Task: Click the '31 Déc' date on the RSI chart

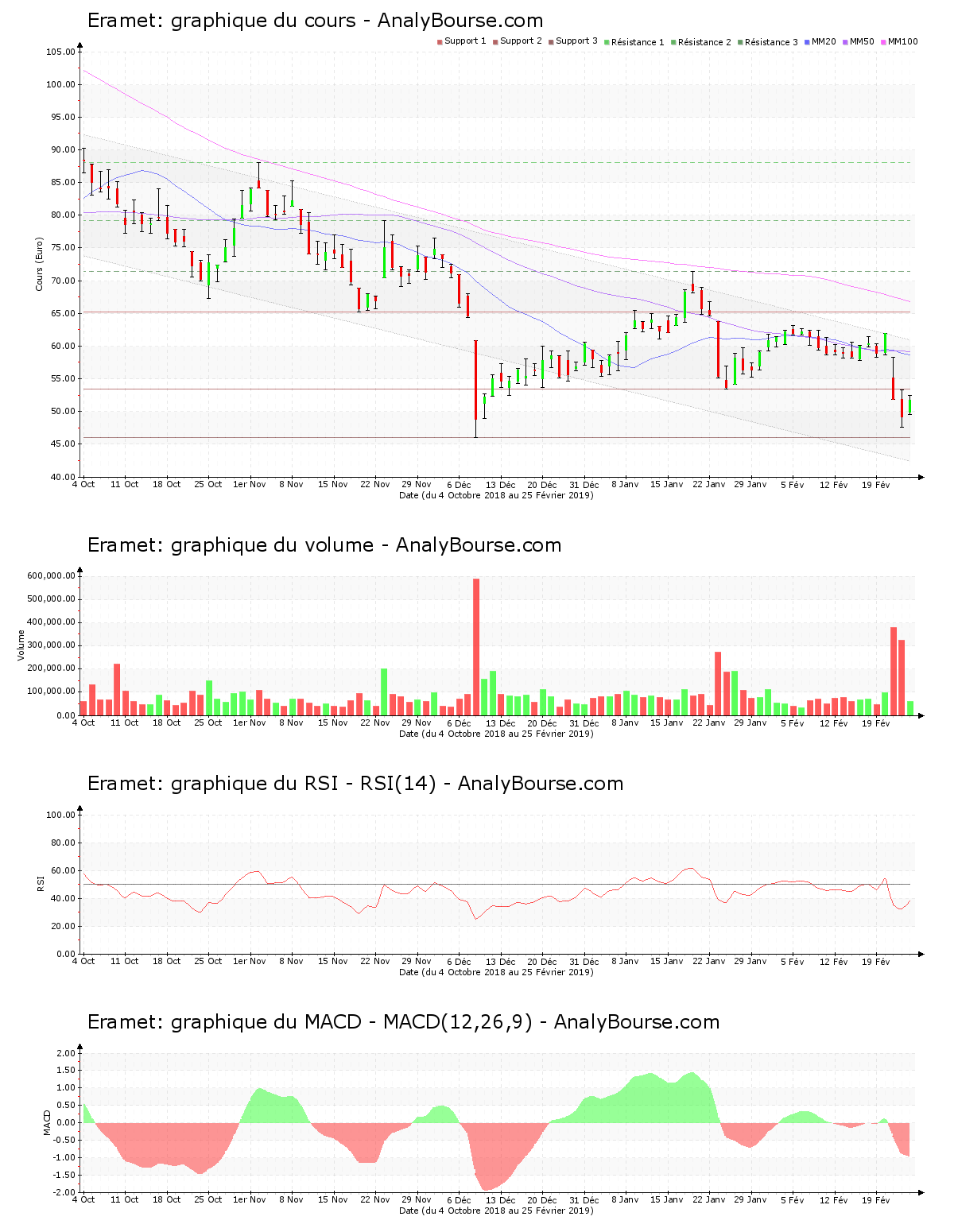Action: pyautogui.click(x=584, y=962)
